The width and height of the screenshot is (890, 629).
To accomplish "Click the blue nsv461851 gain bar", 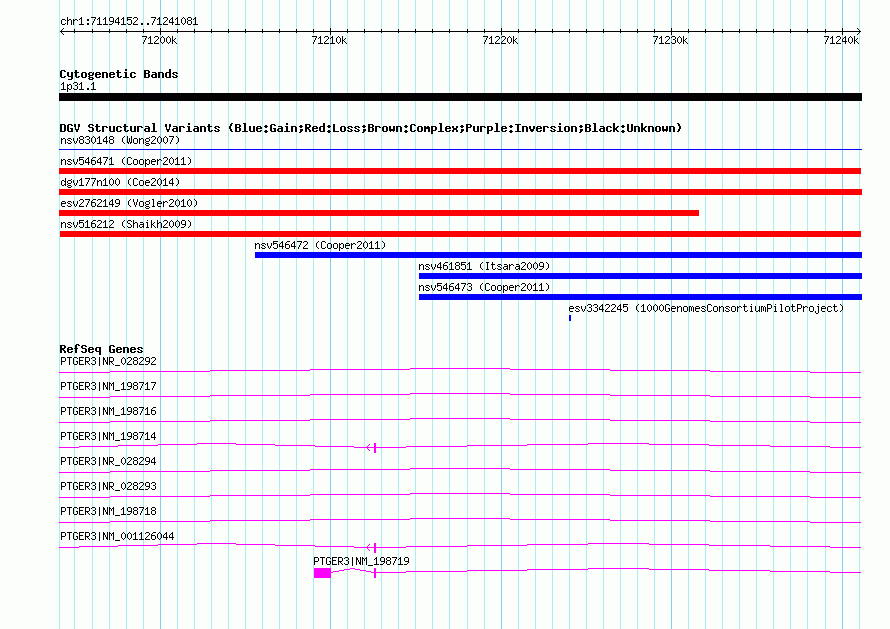I will click(x=640, y=276).
